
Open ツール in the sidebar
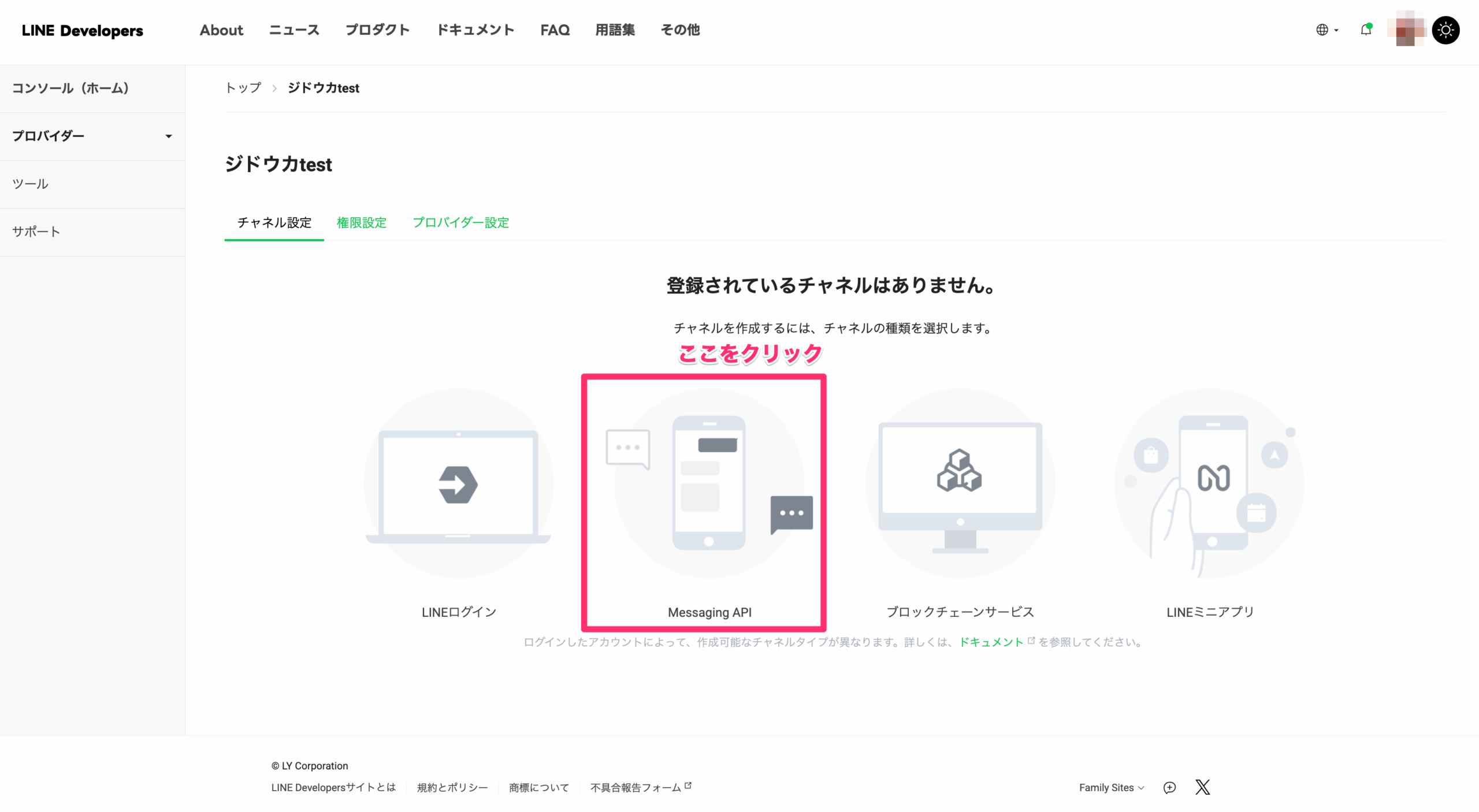pyautogui.click(x=92, y=184)
